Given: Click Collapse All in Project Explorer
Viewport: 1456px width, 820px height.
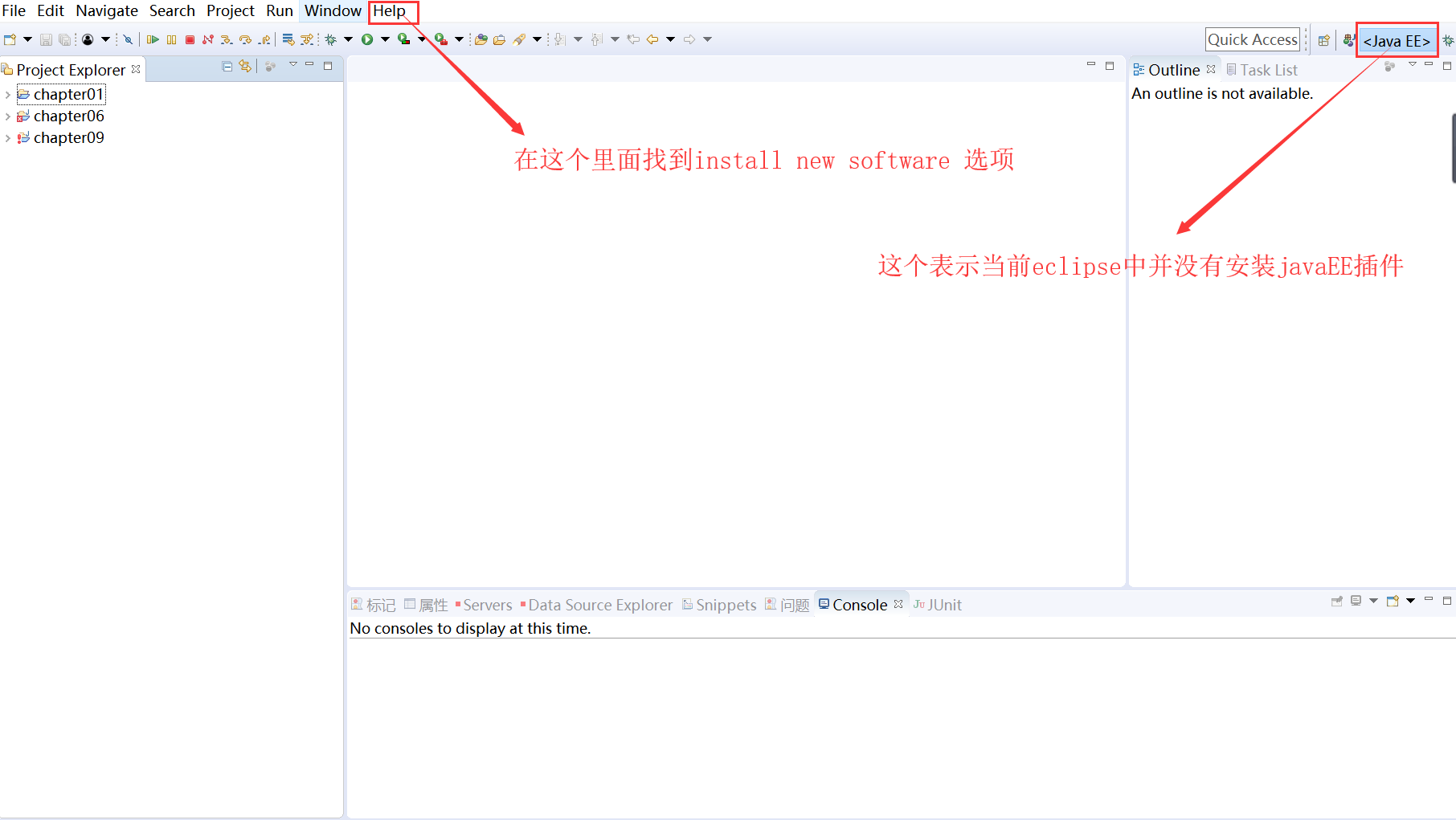Looking at the screenshot, I should [227, 67].
